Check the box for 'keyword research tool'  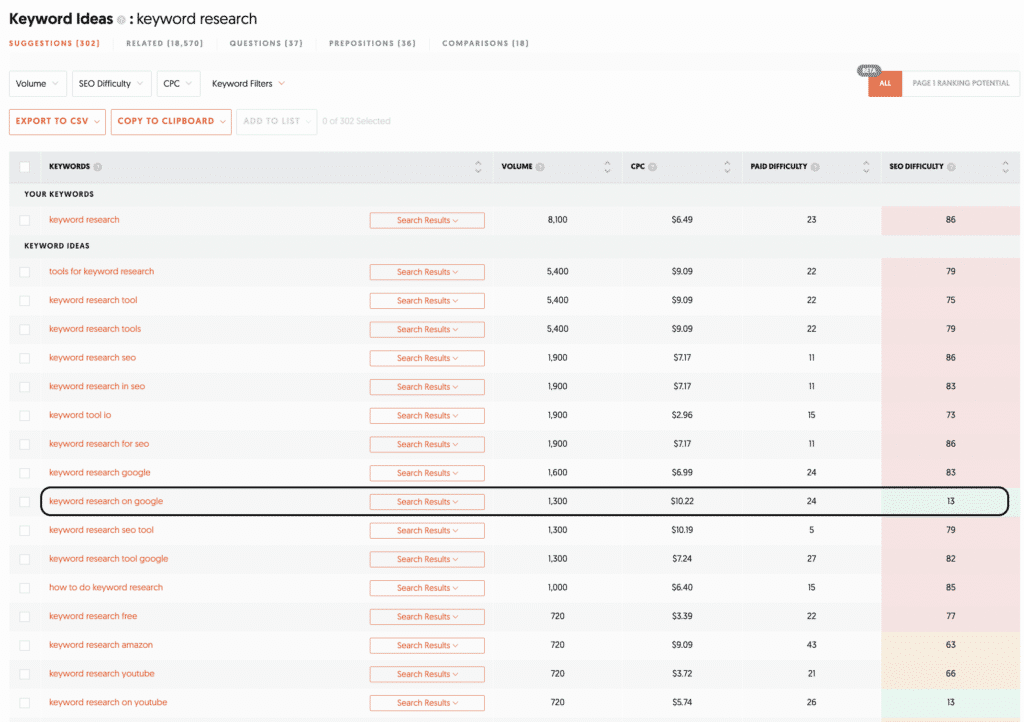point(25,300)
